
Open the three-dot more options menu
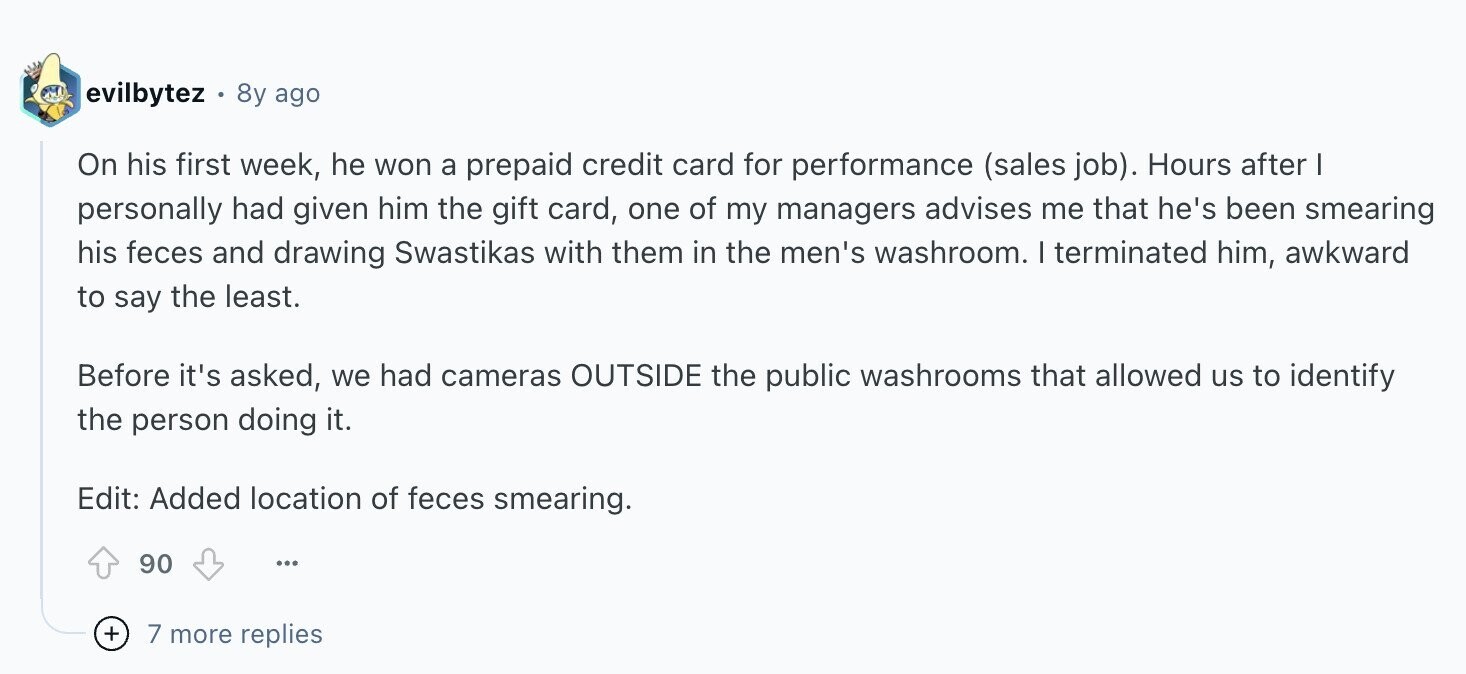[x=287, y=565]
